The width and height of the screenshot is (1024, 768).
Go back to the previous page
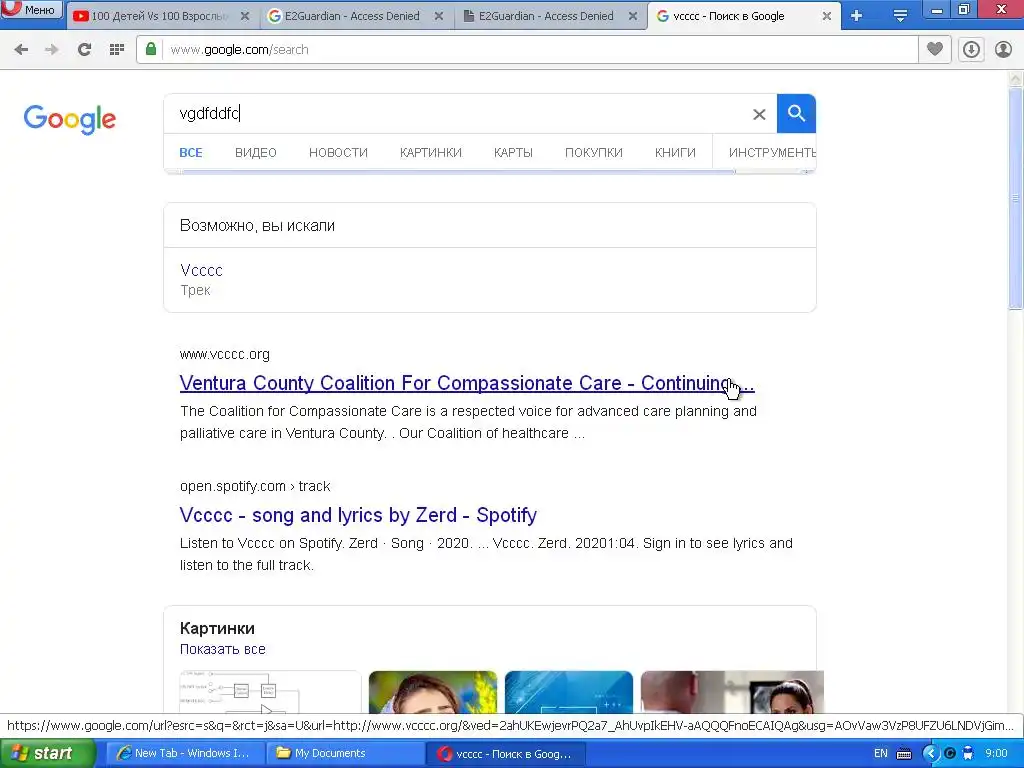(21, 50)
